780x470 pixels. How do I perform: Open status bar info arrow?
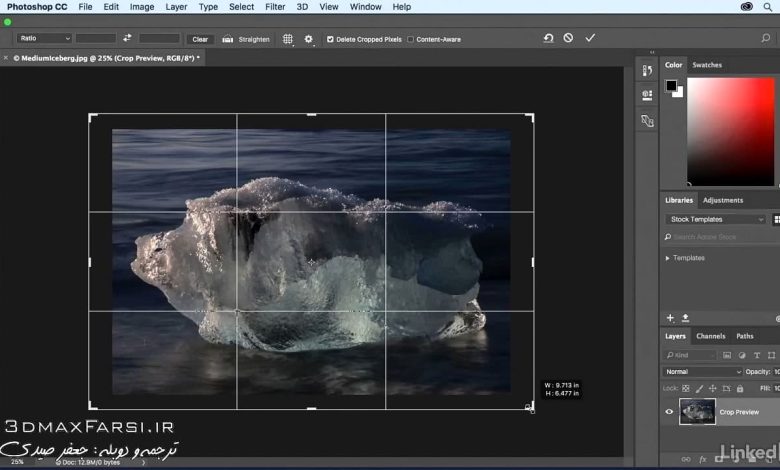click(144, 463)
